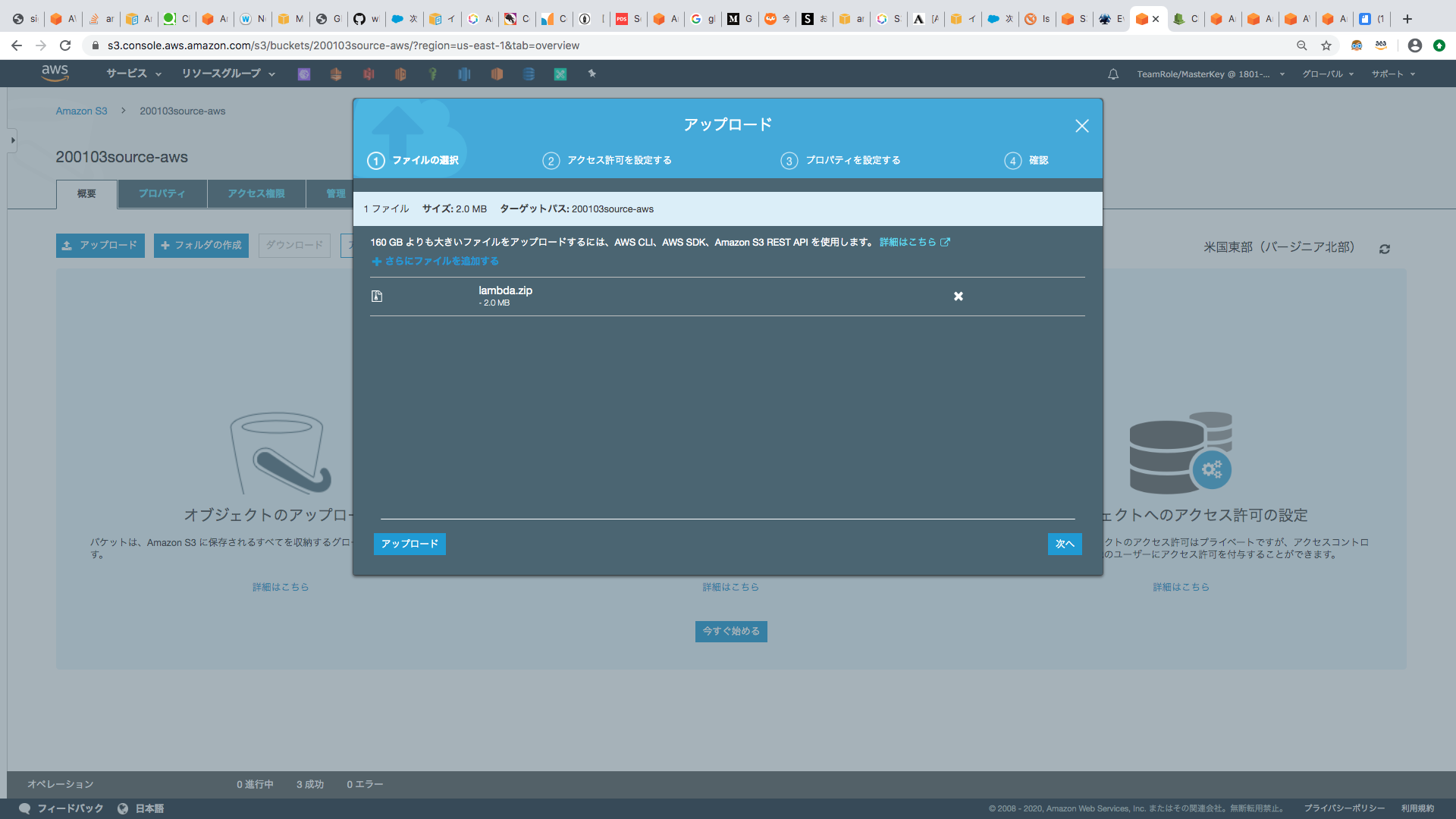Click the lambda.zip file name

click(x=505, y=290)
